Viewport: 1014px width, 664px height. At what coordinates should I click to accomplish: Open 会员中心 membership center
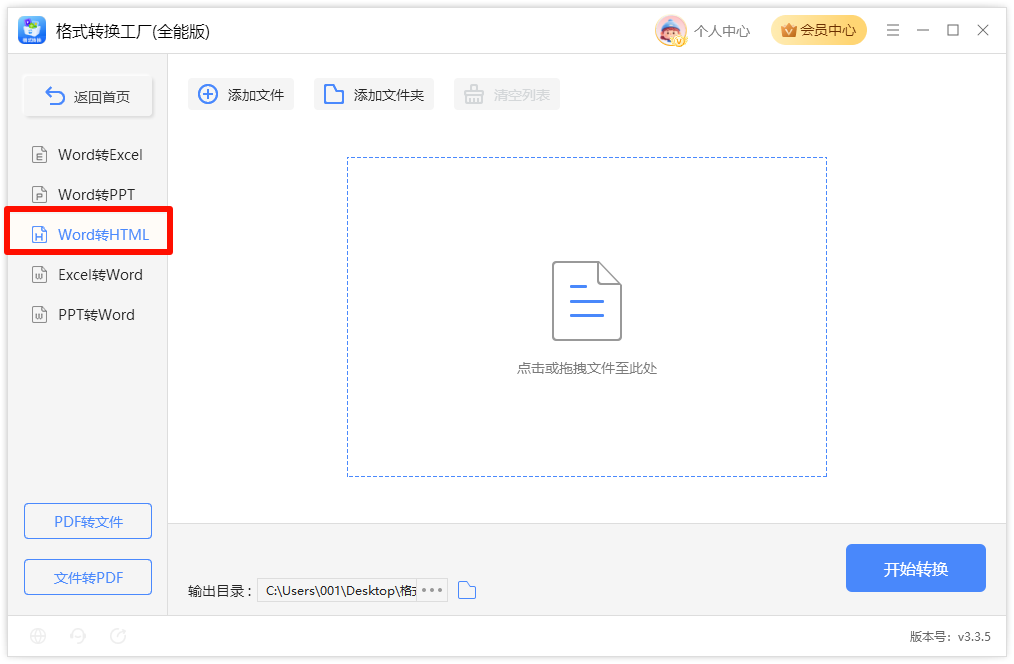click(x=819, y=30)
